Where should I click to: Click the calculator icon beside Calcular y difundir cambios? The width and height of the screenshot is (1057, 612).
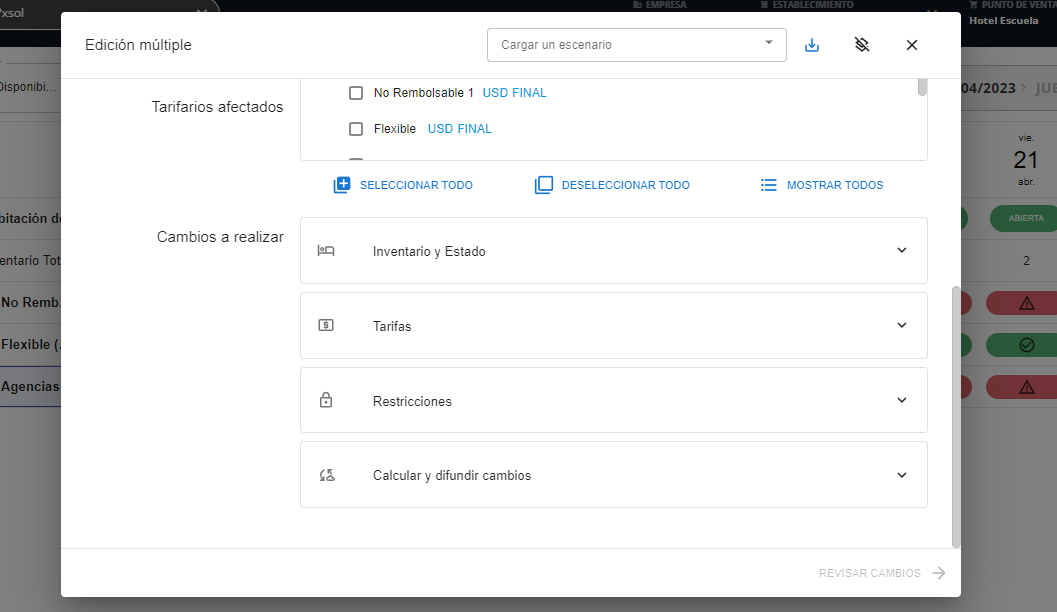click(325, 475)
